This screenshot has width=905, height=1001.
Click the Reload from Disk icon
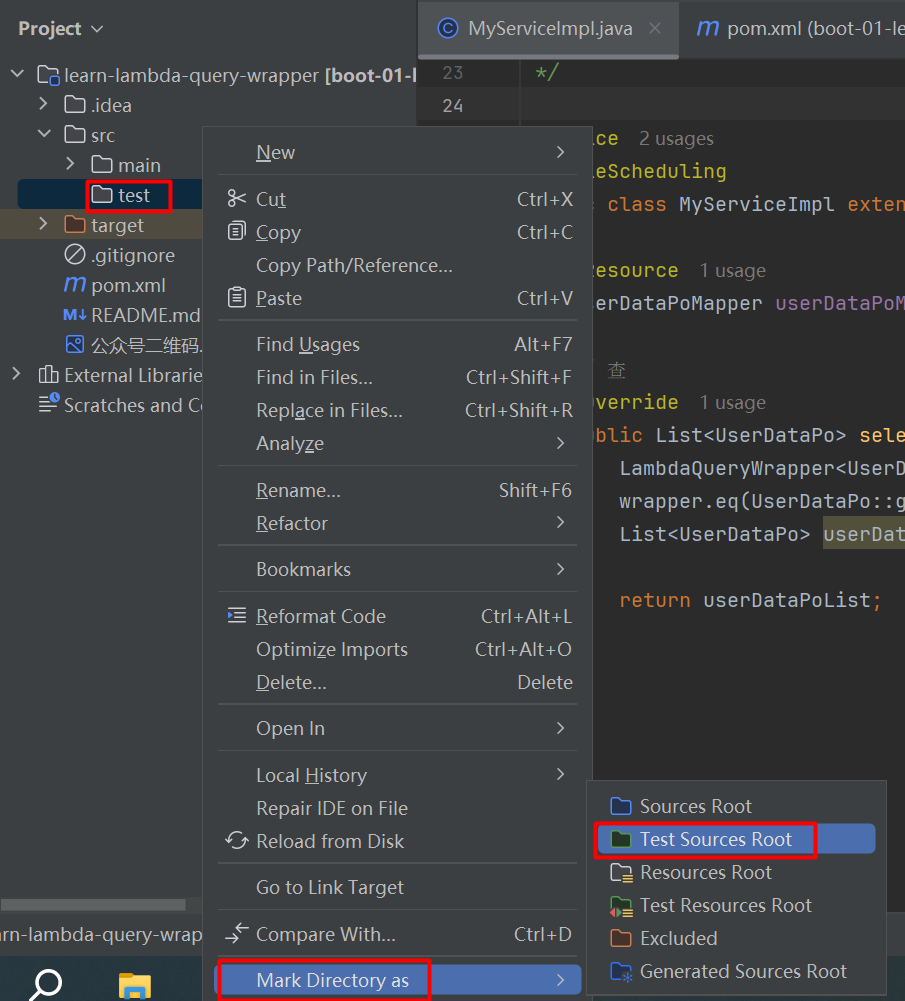pos(236,841)
